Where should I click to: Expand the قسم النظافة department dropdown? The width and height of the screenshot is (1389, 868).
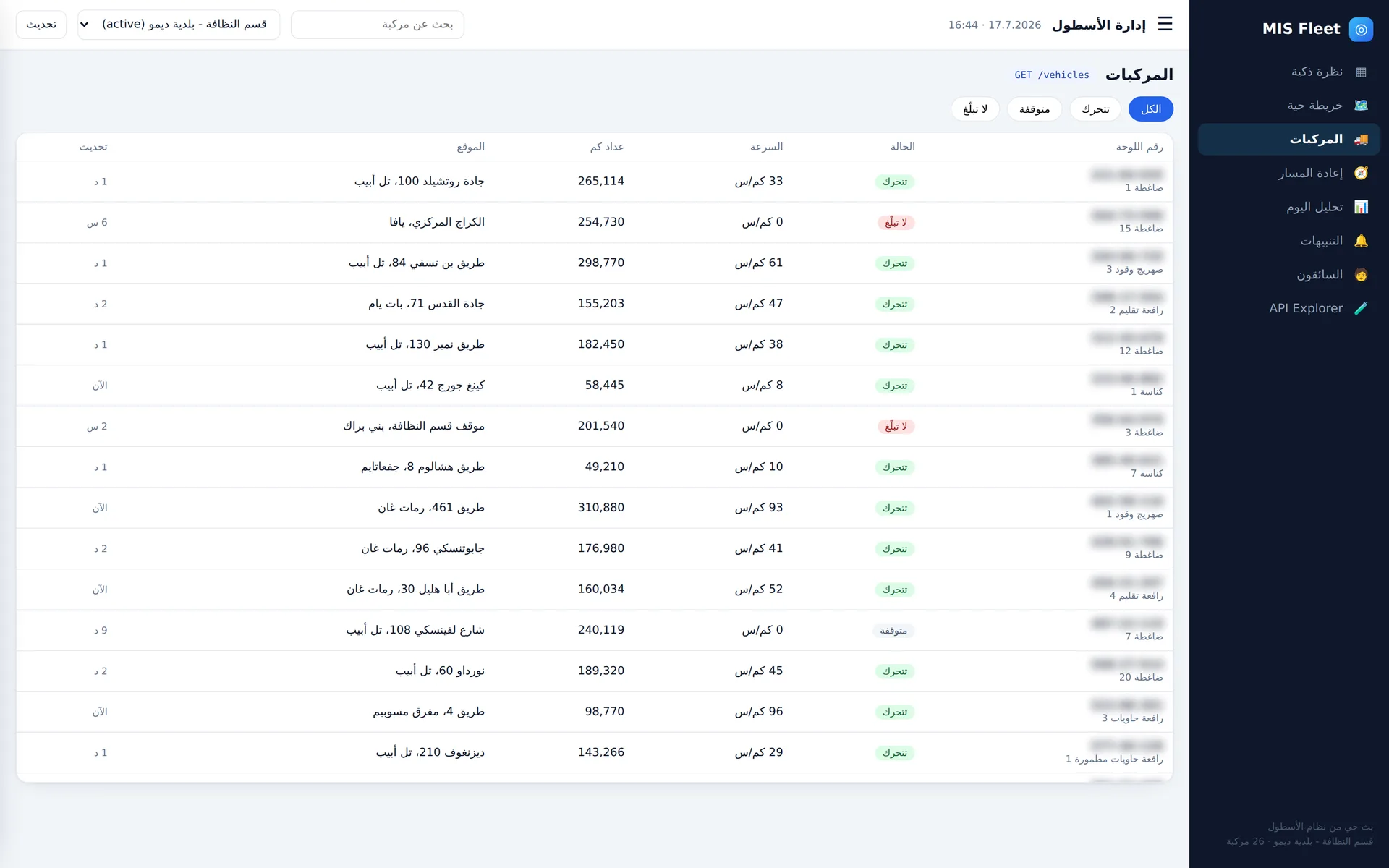point(179,25)
